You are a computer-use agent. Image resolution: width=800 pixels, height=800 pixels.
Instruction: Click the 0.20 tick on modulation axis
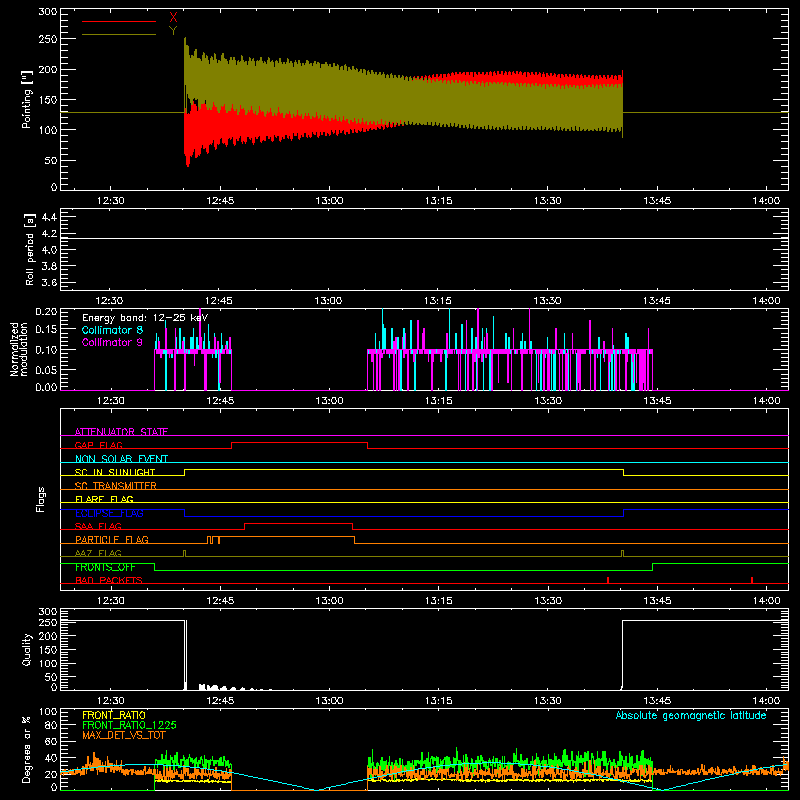tap(46, 312)
